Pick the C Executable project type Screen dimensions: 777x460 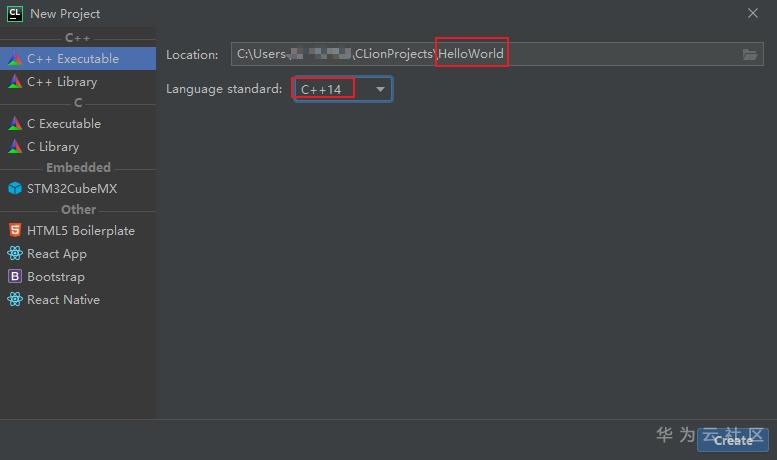pyautogui.click(x=78, y=123)
